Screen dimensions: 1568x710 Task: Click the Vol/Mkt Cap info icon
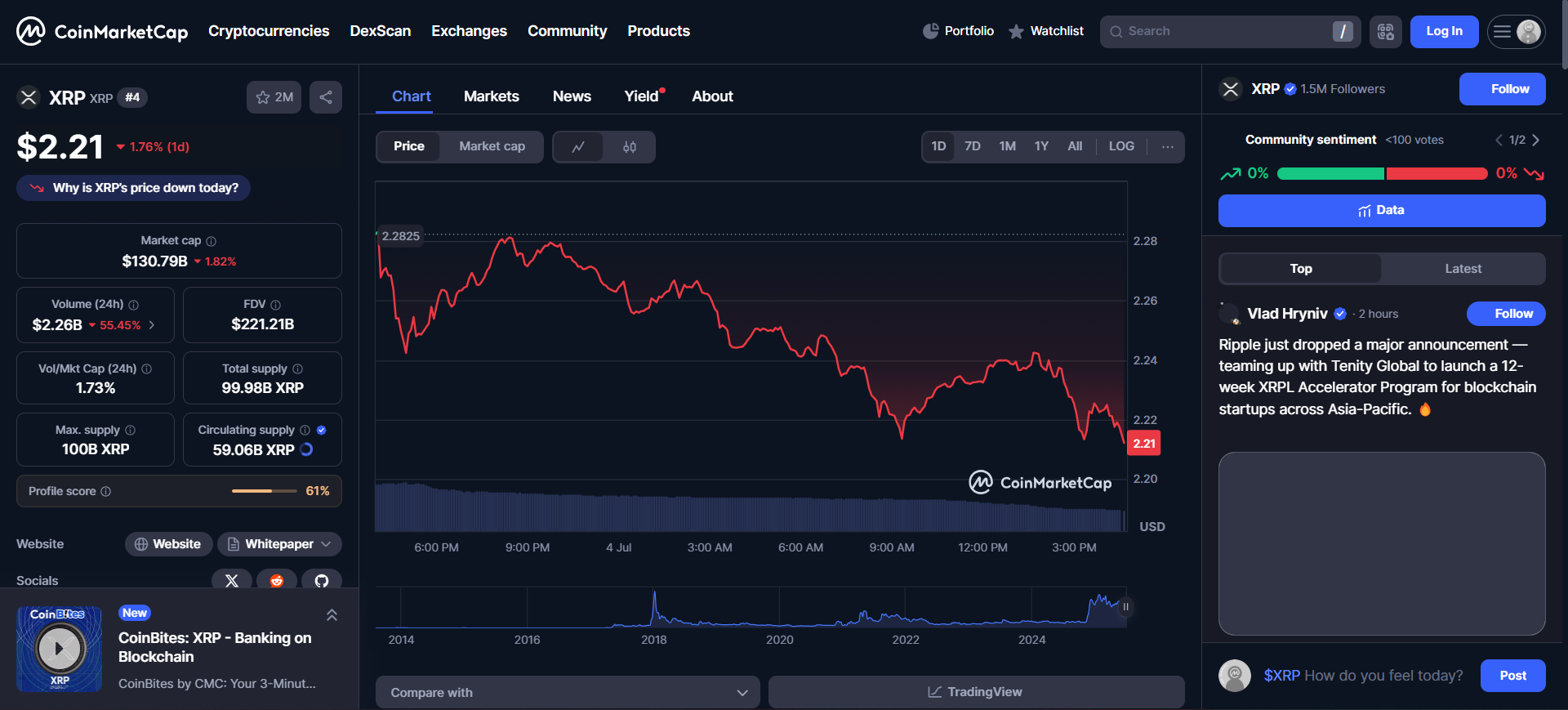[147, 368]
